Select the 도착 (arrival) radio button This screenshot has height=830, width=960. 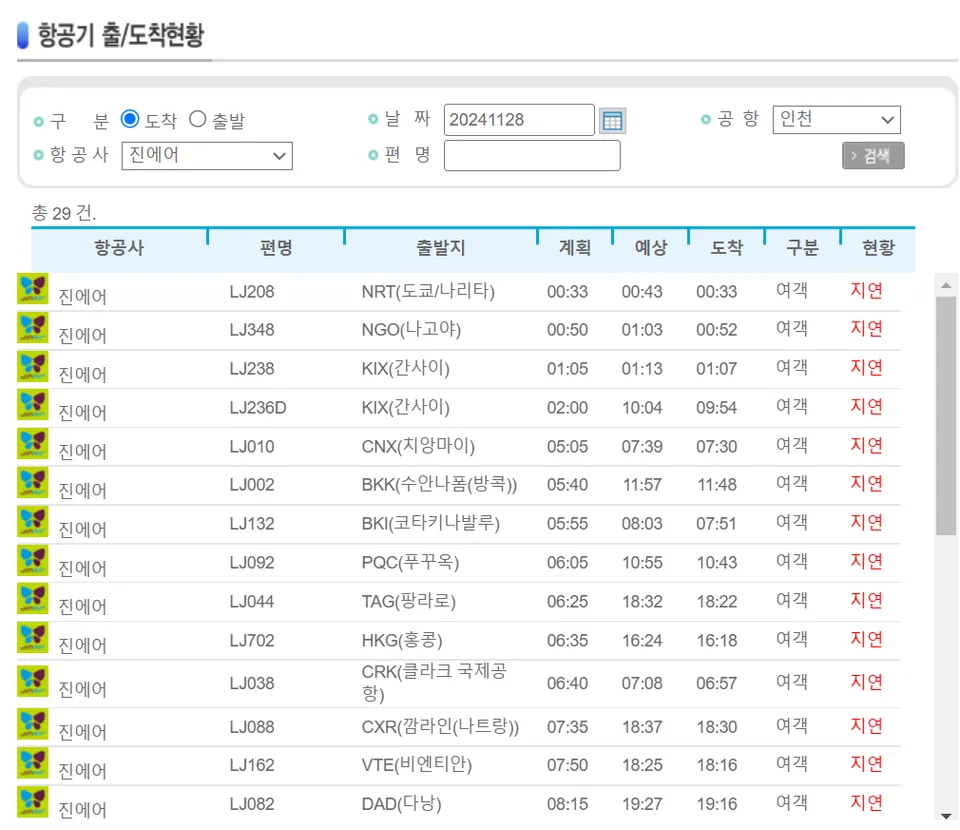click(130, 119)
